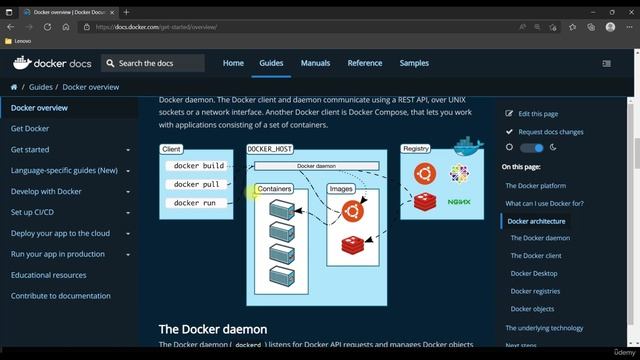
Task: Click the breadcrumb home icon
Action: point(14,87)
